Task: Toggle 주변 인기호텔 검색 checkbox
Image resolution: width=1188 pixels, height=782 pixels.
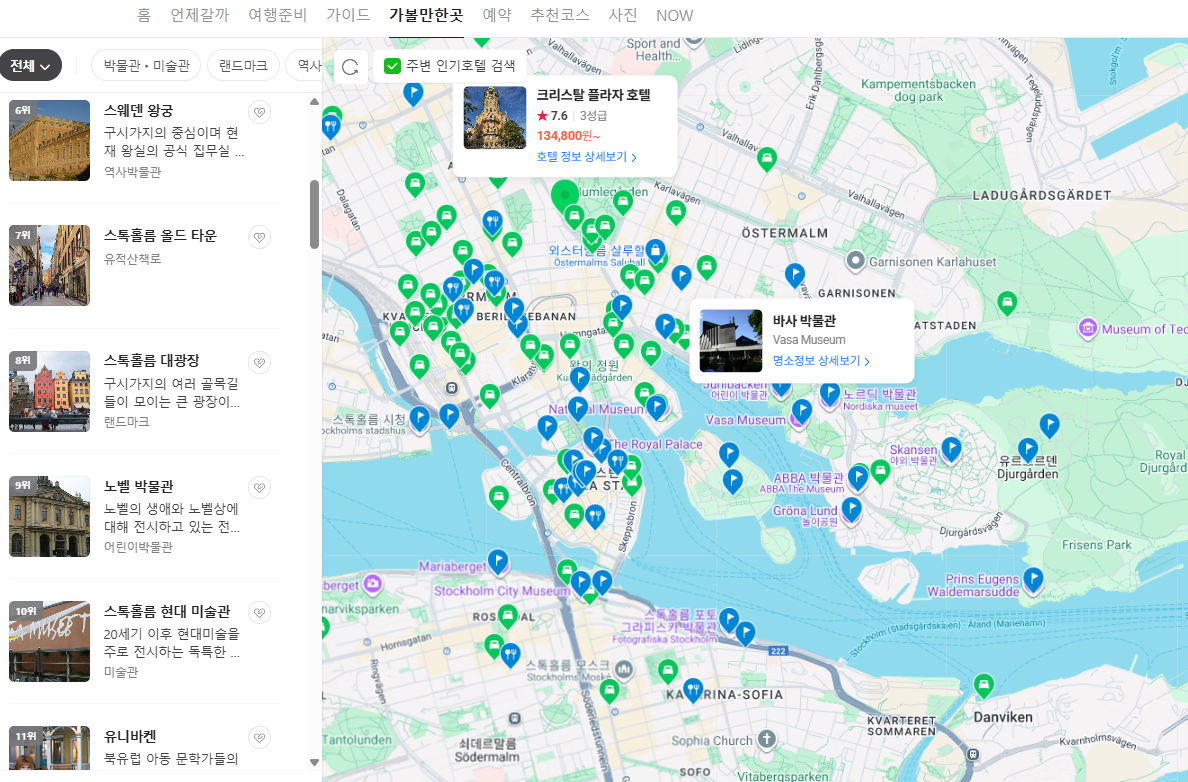Action: tap(392, 66)
